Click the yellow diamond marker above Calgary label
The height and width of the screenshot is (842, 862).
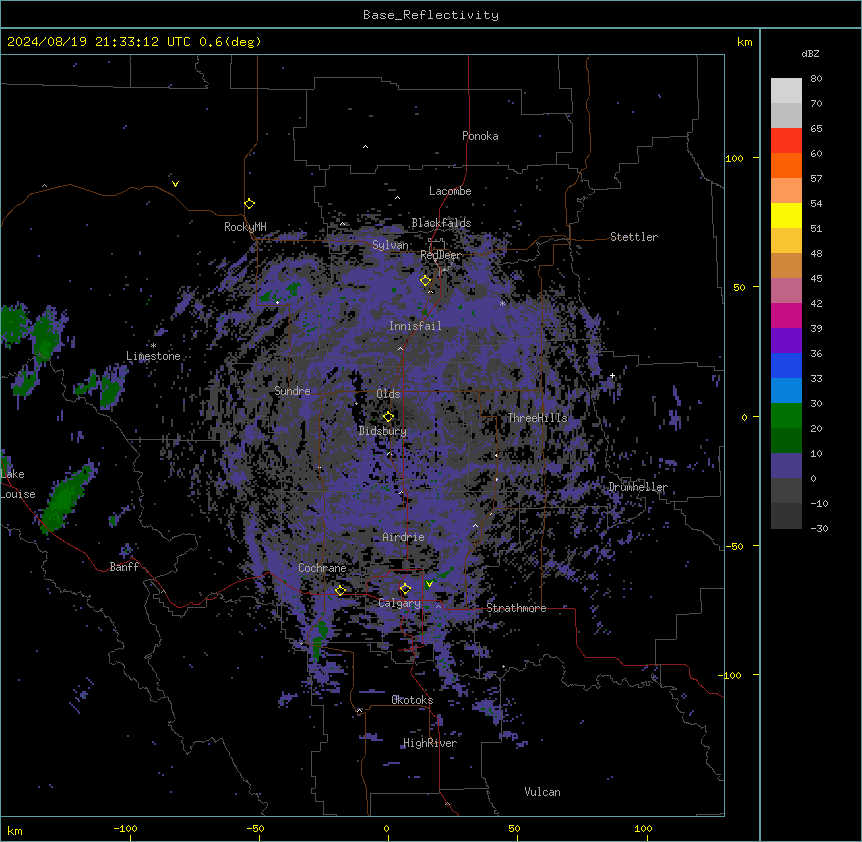pyautogui.click(x=405, y=589)
